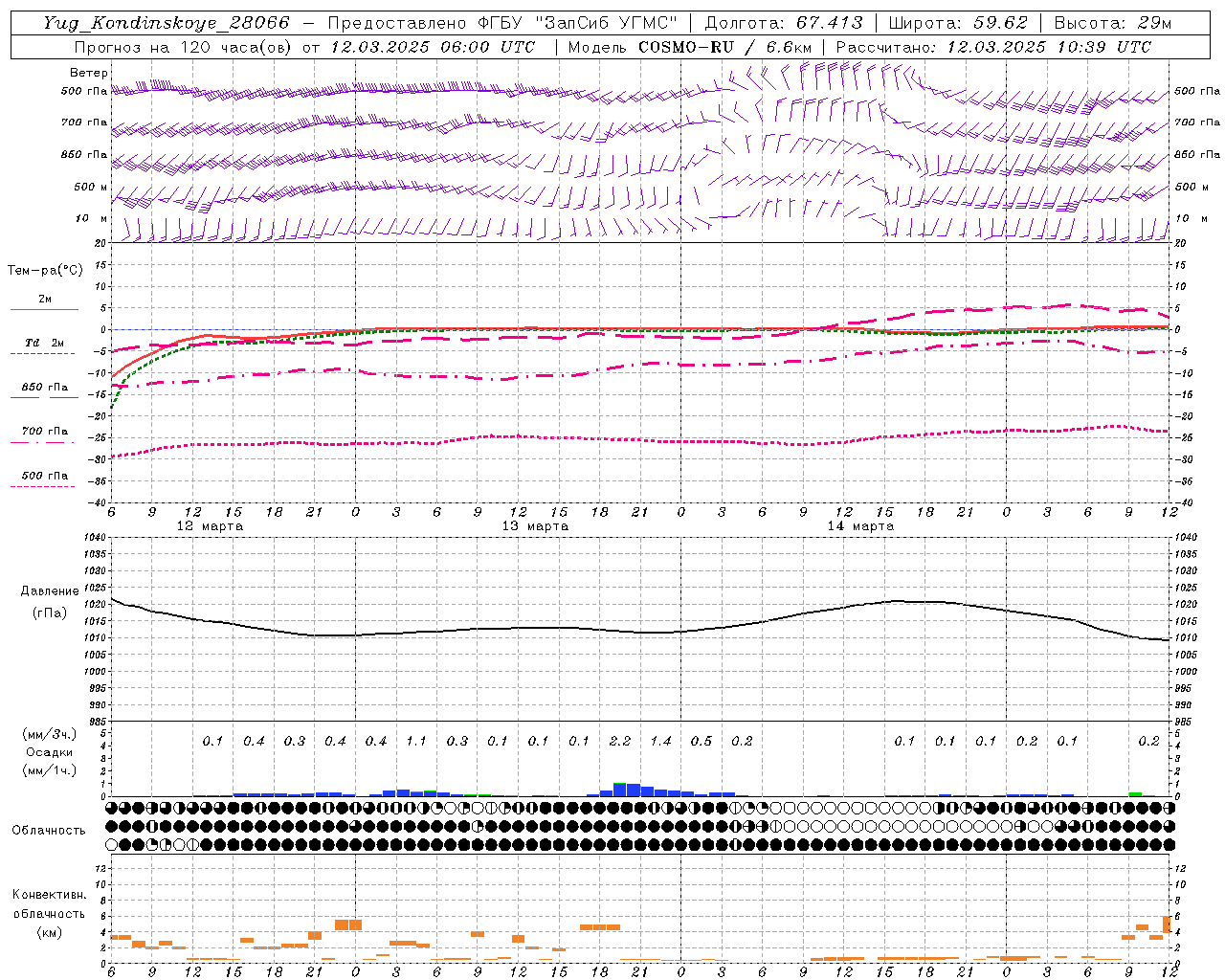This screenshot has height=980, width=1225.
Task: Select the Давление pressure panel title
Action: click(x=50, y=591)
